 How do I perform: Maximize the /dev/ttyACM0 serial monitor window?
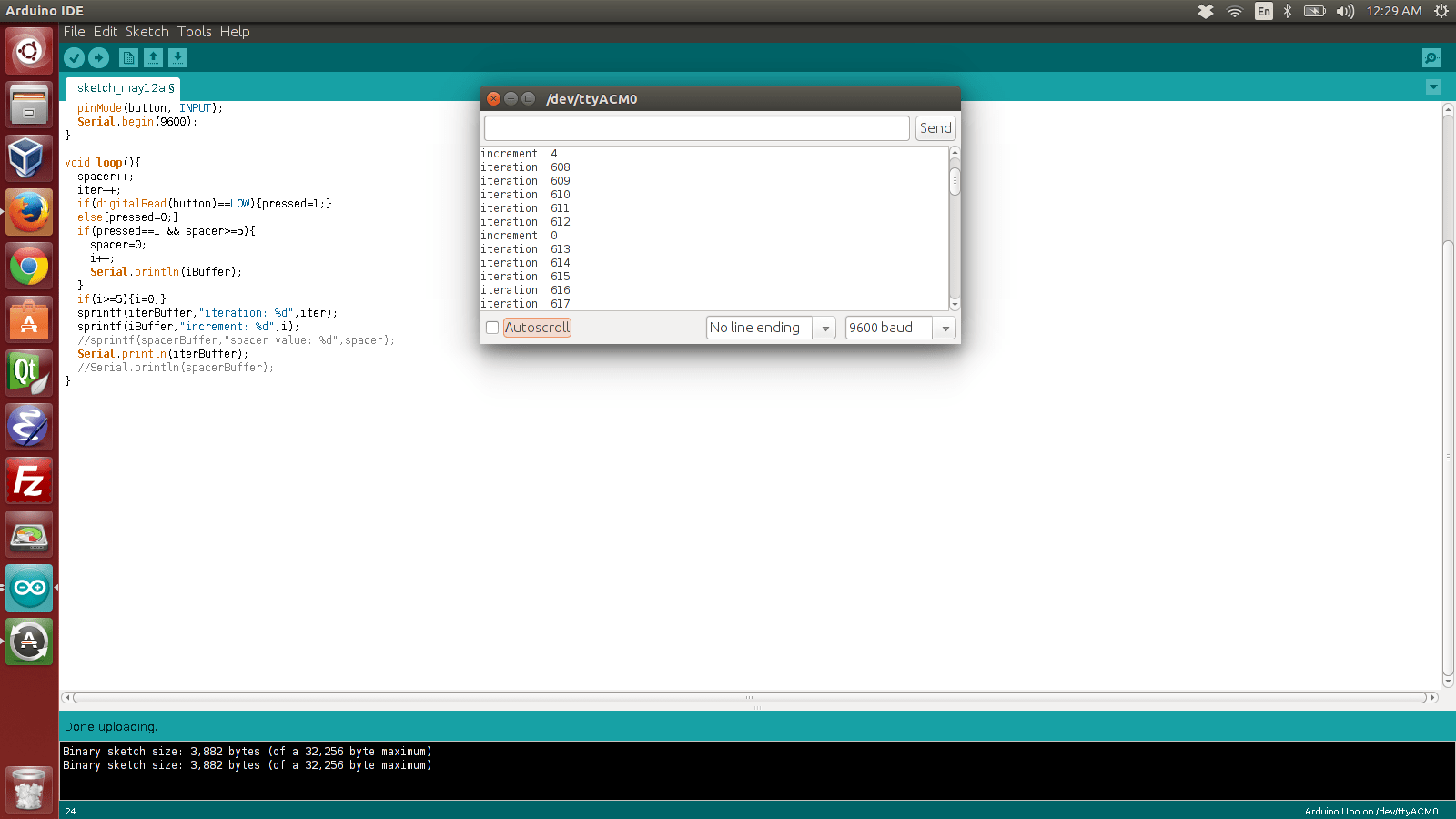(x=528, y=98)
